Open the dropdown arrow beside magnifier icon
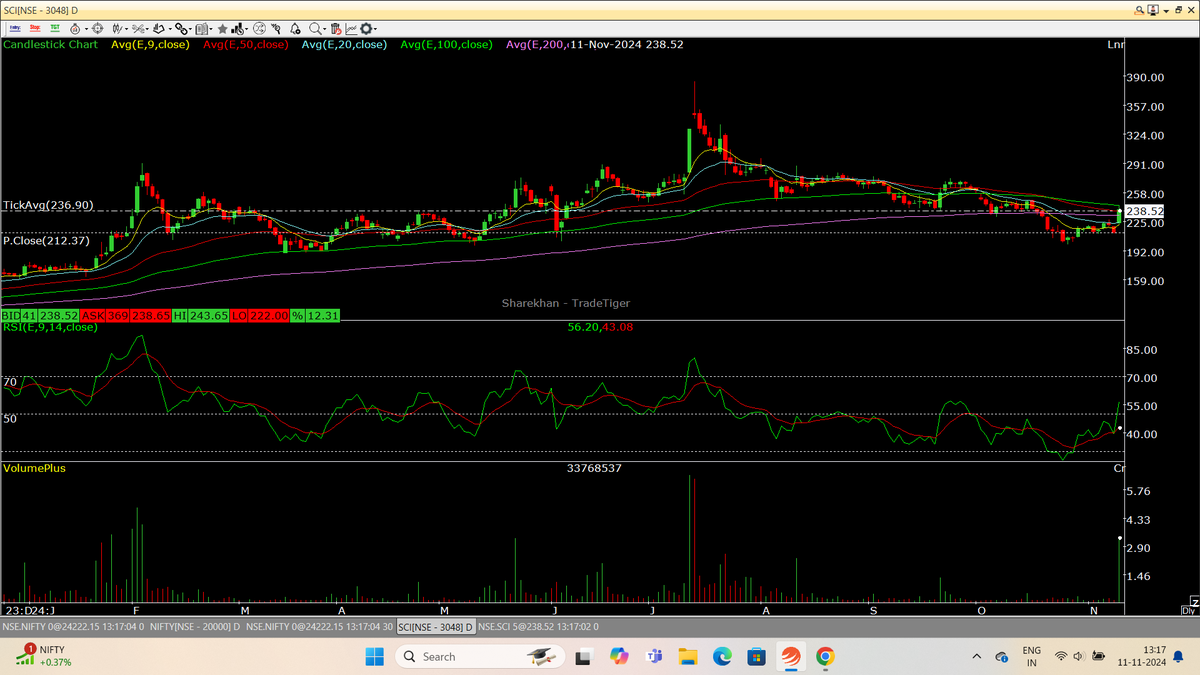This screenshot has width=1200, height=675. click(x=325, y=29)
